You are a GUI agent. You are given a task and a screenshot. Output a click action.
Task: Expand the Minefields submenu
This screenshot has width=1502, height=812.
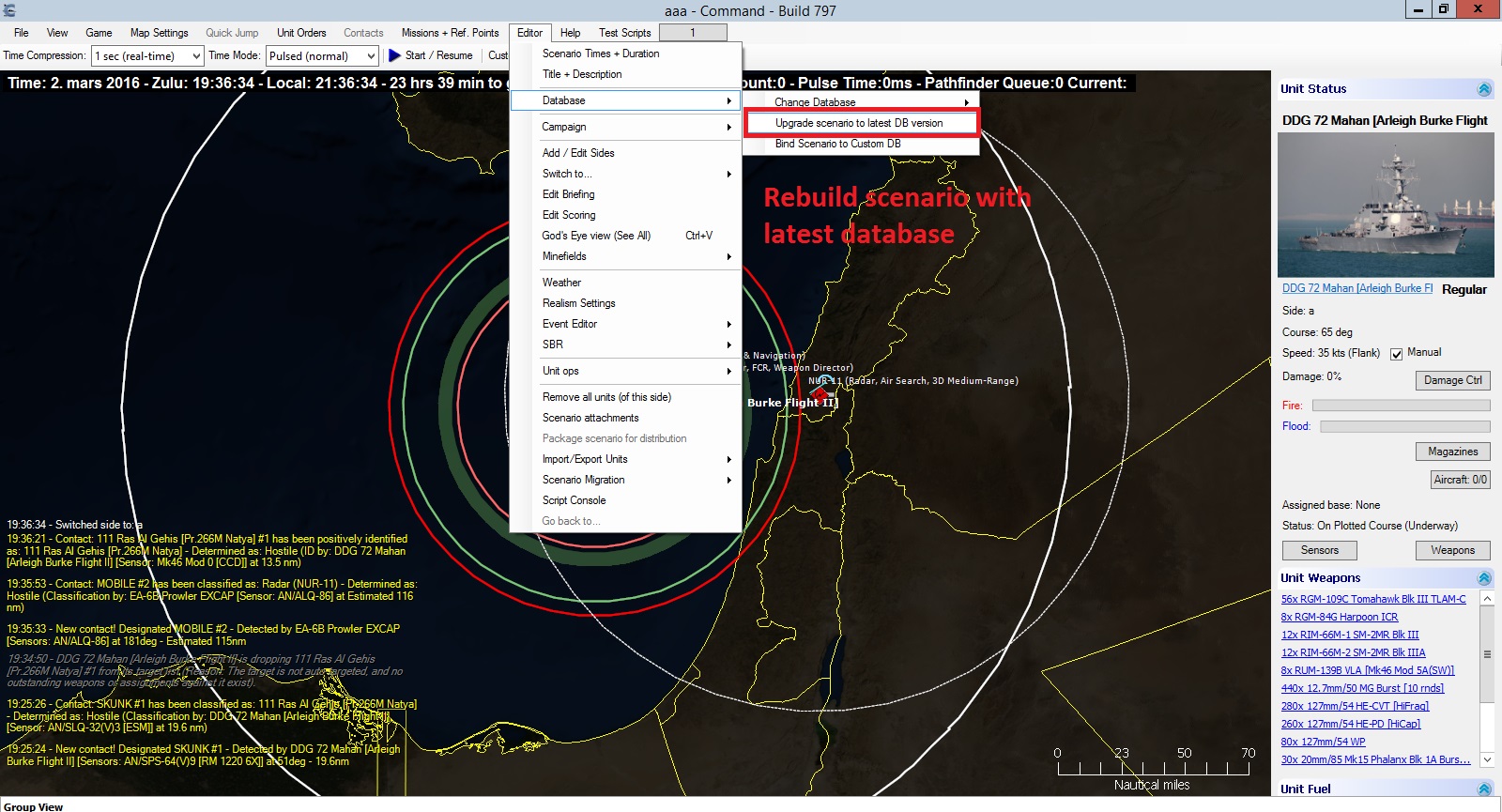pos(625,256)
